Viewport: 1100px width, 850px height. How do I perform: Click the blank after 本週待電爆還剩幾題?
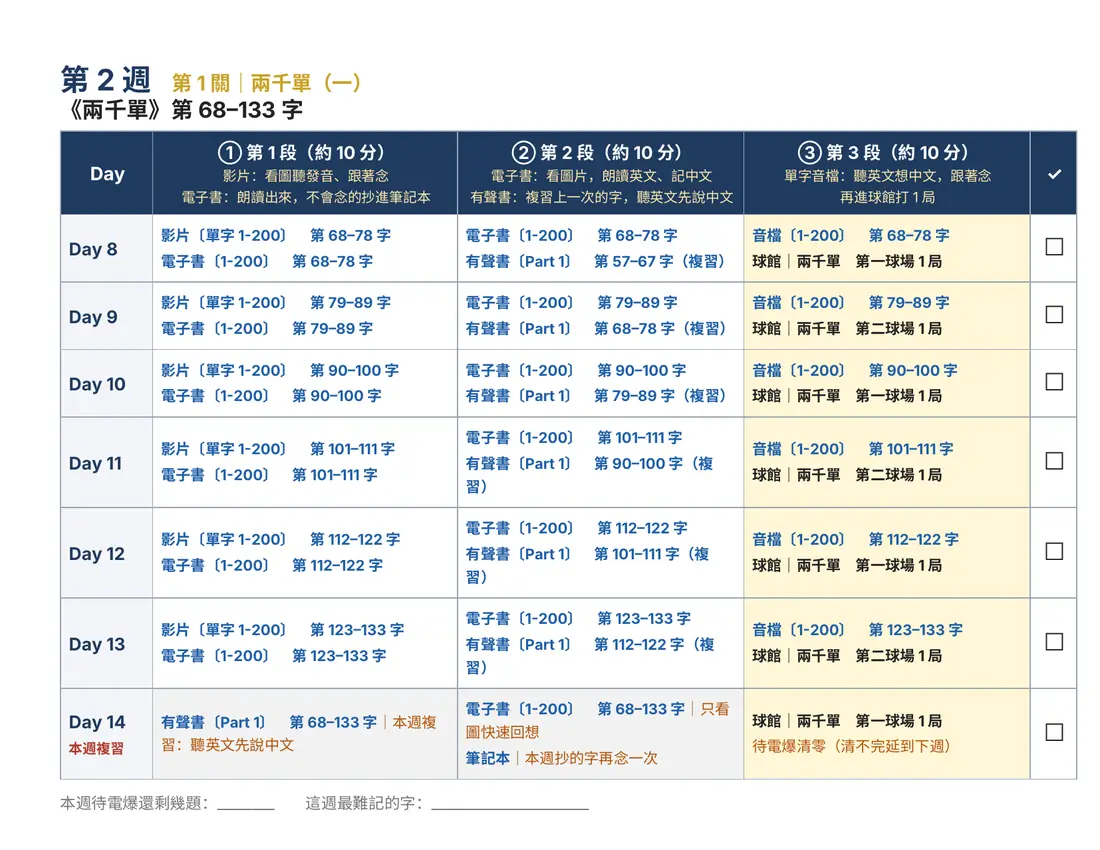click(246, 805)
